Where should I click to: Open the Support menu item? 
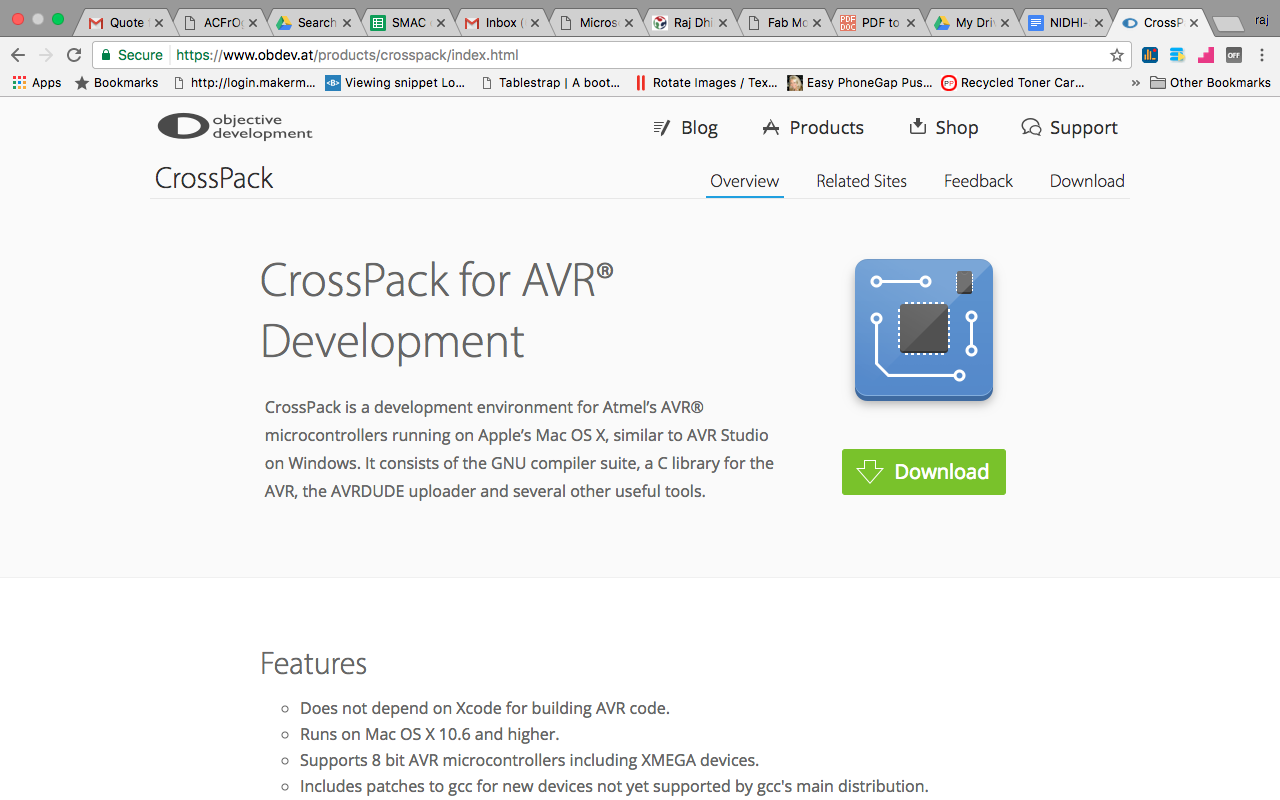point(1069,127)
